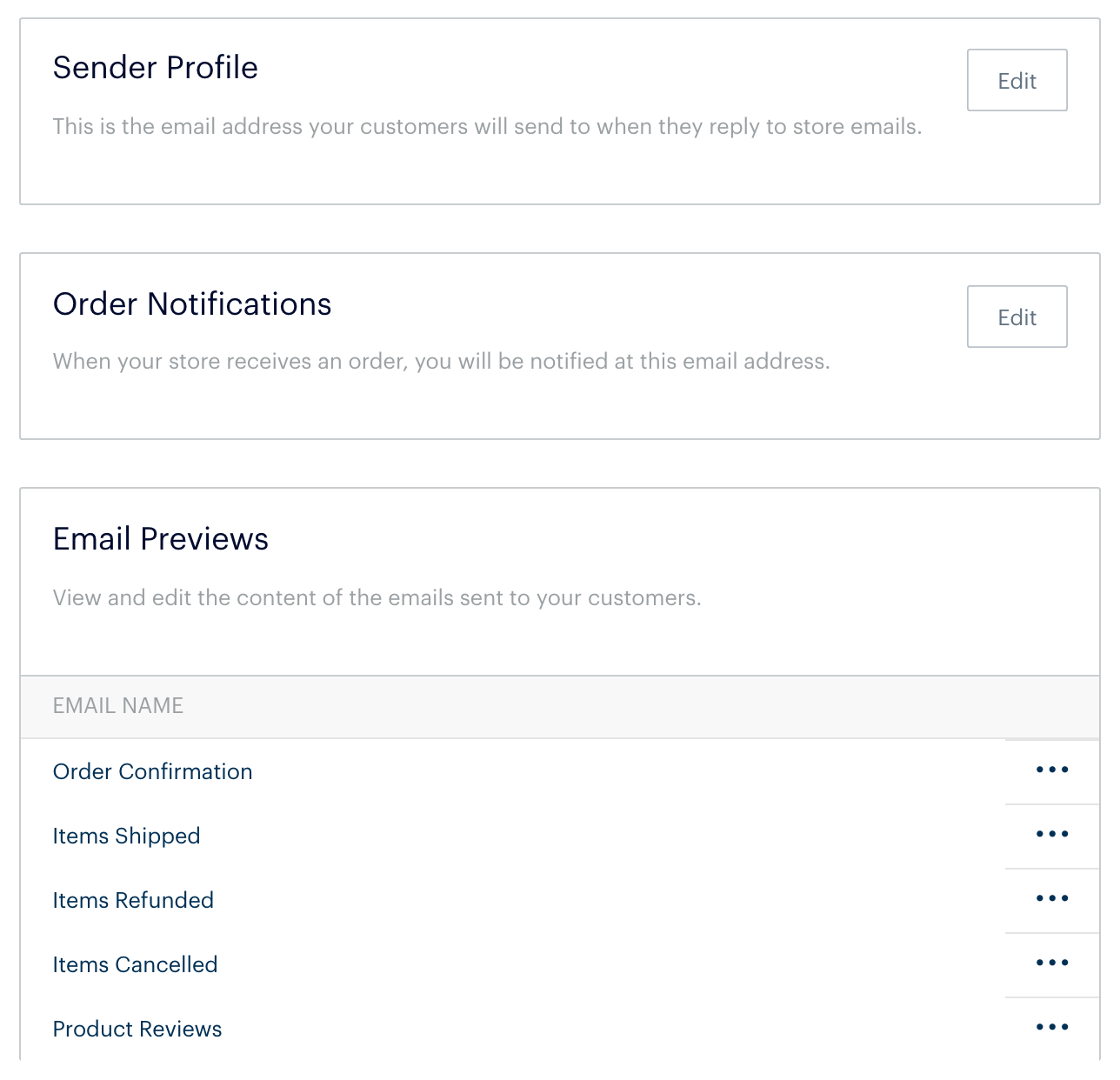Select the Email Previews section heading
Screen dimensions: 1120x1080
pyautogui.click(x=161, y=539)
